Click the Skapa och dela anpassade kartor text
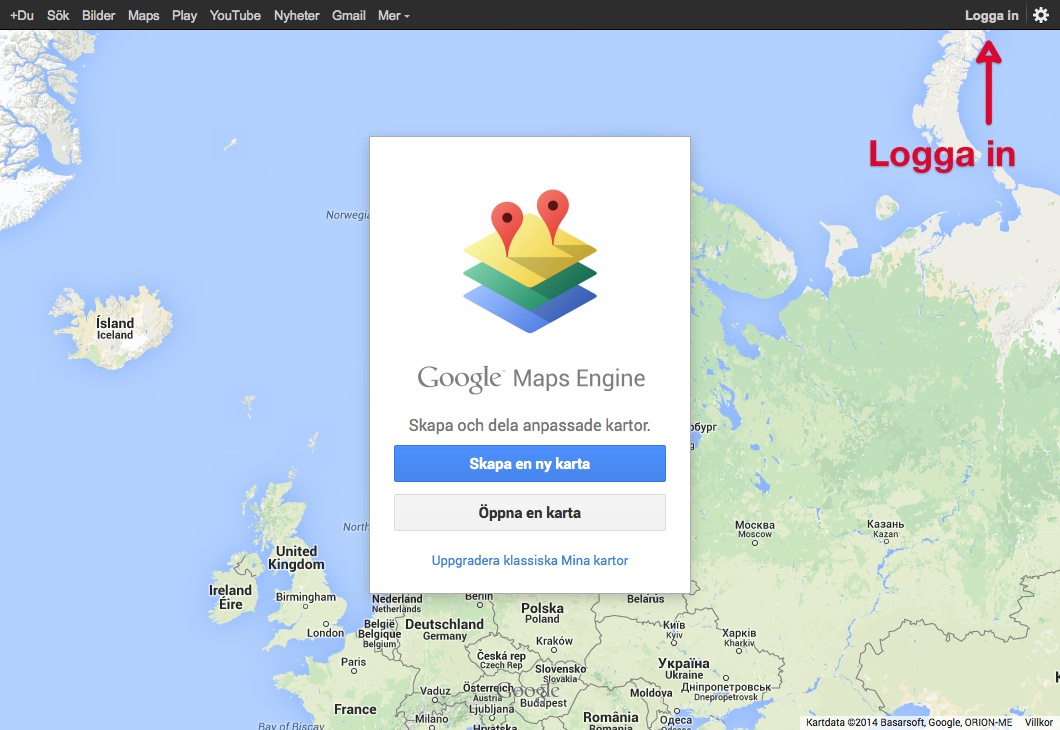Image resolution: width=1060 pixels, height=730 pixels. tap(529, 425)
